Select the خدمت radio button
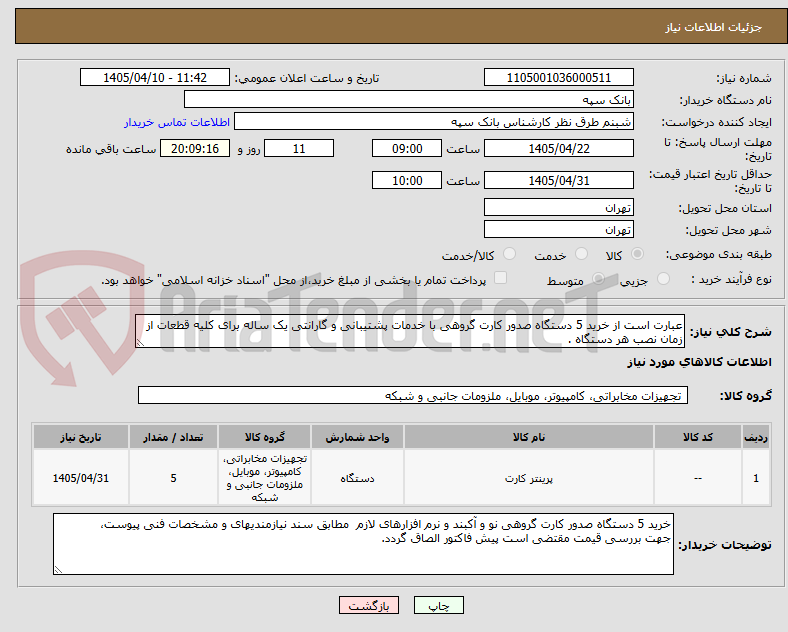The width and height of the screenshot is (788, 632). coord(581,254)
